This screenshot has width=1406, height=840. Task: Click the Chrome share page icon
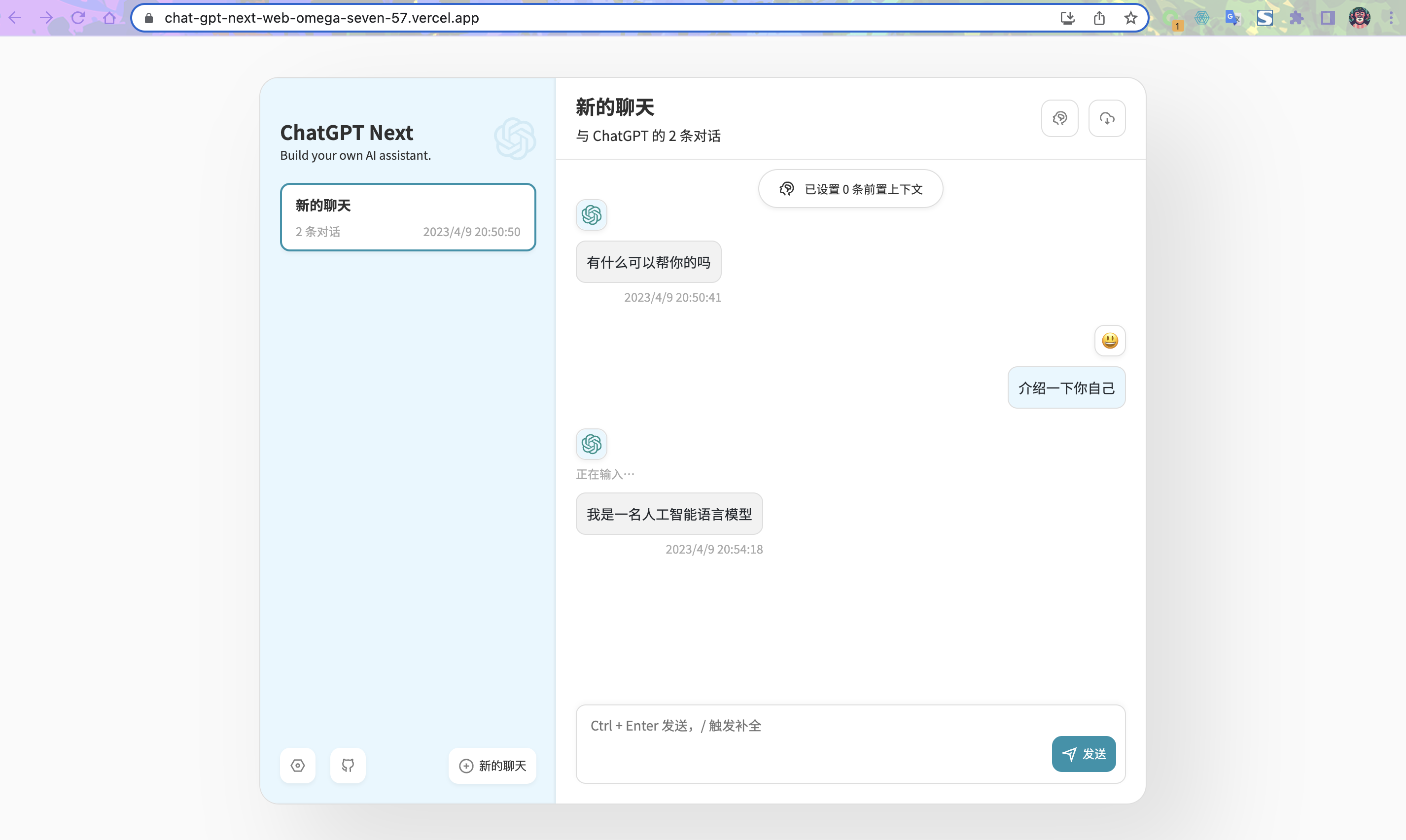pos(1099,18)
